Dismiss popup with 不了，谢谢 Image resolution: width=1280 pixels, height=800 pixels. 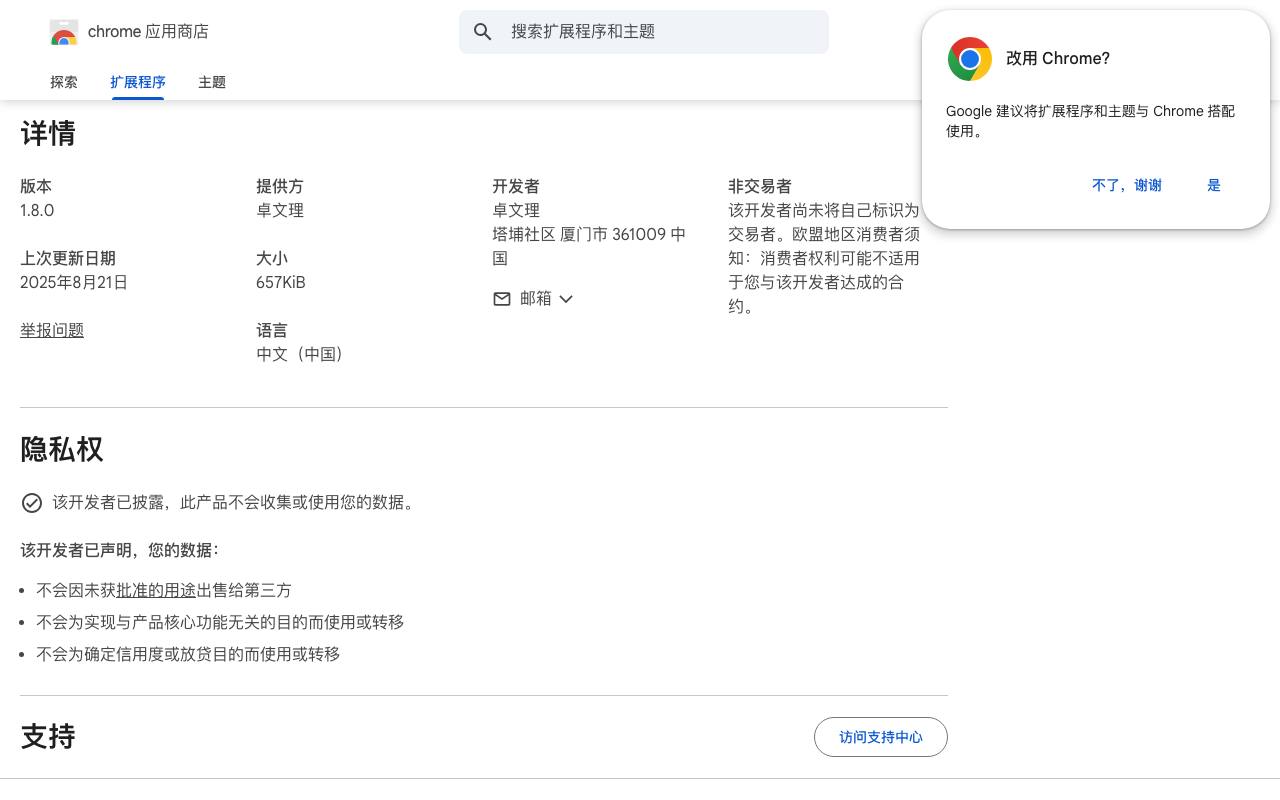pyautogui.click(x=1127, y=185)
